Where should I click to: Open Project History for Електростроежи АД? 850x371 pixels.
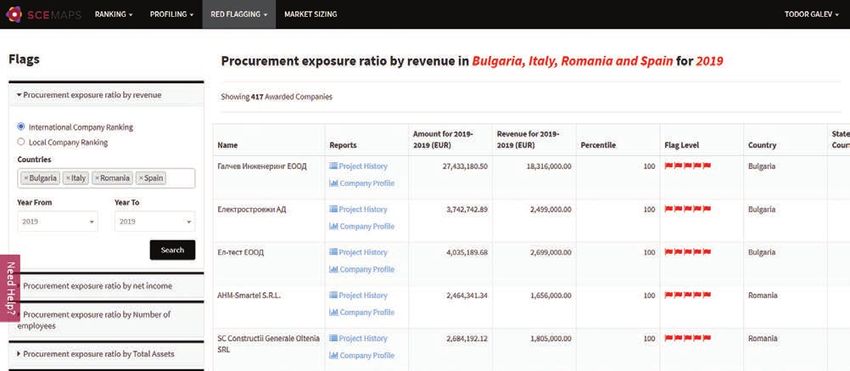click(x=358, y=209)
